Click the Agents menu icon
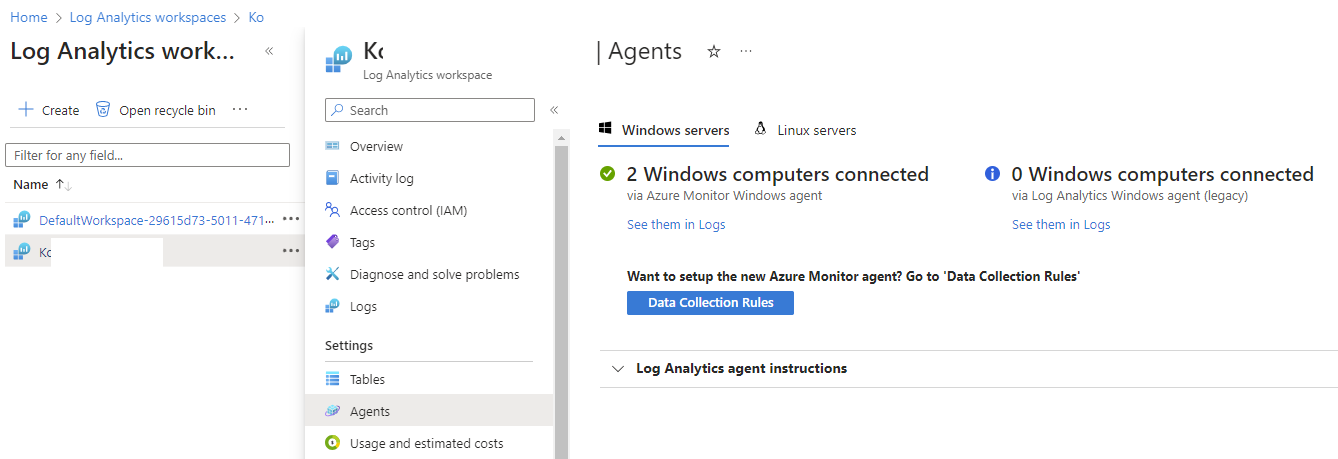The width and height of the screenshot is (1338, 459). pos(332,411)
